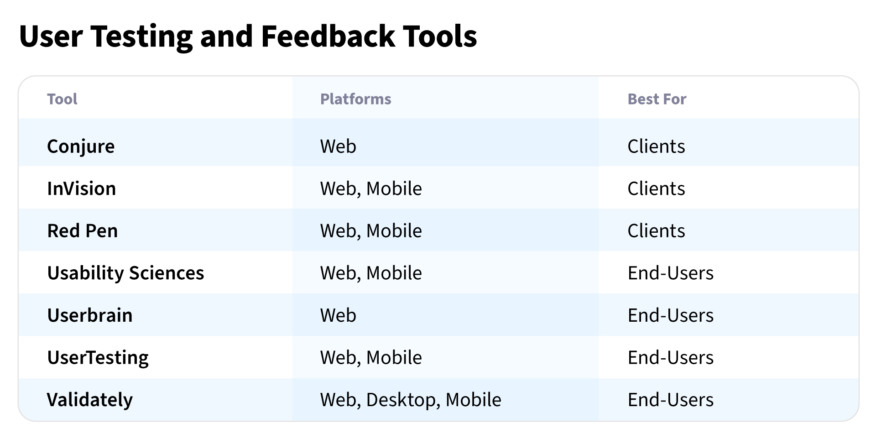This screenshot has width=876, height=439.
Task: Click Red Pen's Clients cell
Action: [x=656, y=230]
